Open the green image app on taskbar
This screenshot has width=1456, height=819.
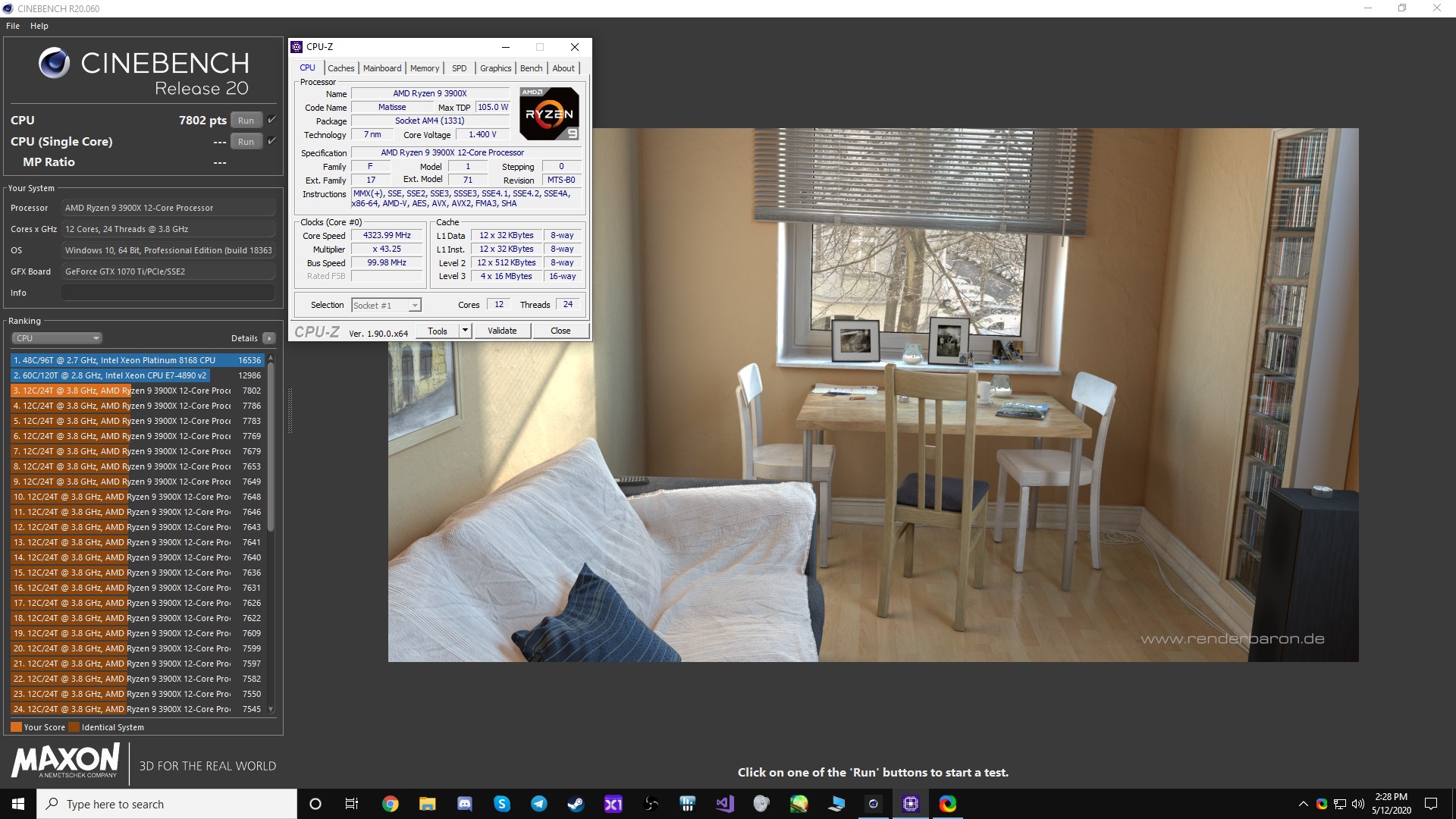799,804
